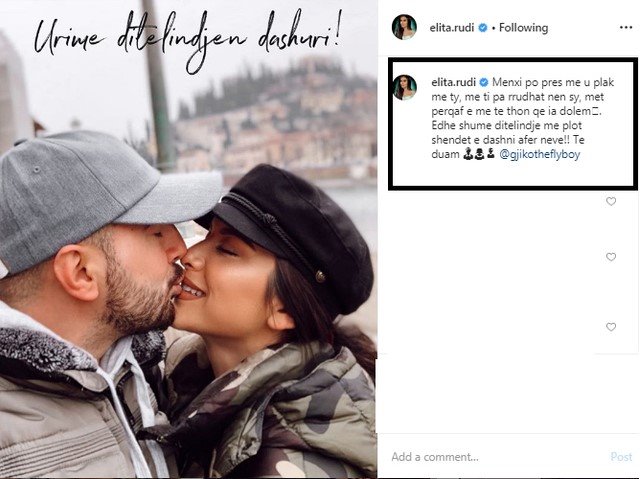Screen dimensions: 644x479
Task: Like the first comment with its heart
Action: pyautogui.click(x=611, y=201)
